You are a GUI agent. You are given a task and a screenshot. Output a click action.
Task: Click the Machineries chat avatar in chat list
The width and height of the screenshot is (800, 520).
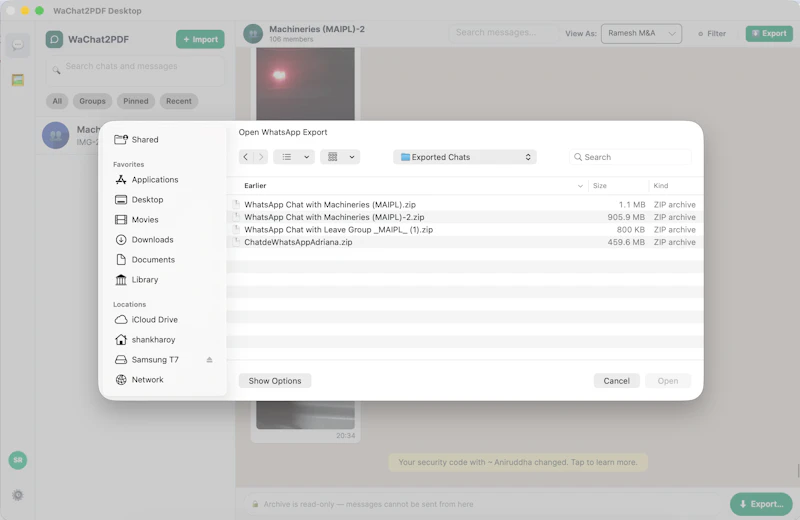click(56, 135)
